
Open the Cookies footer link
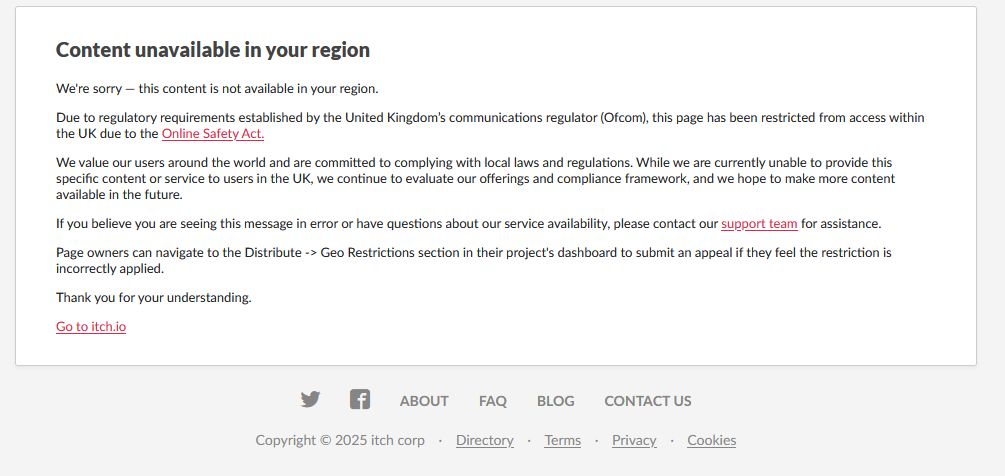point(712,440)
